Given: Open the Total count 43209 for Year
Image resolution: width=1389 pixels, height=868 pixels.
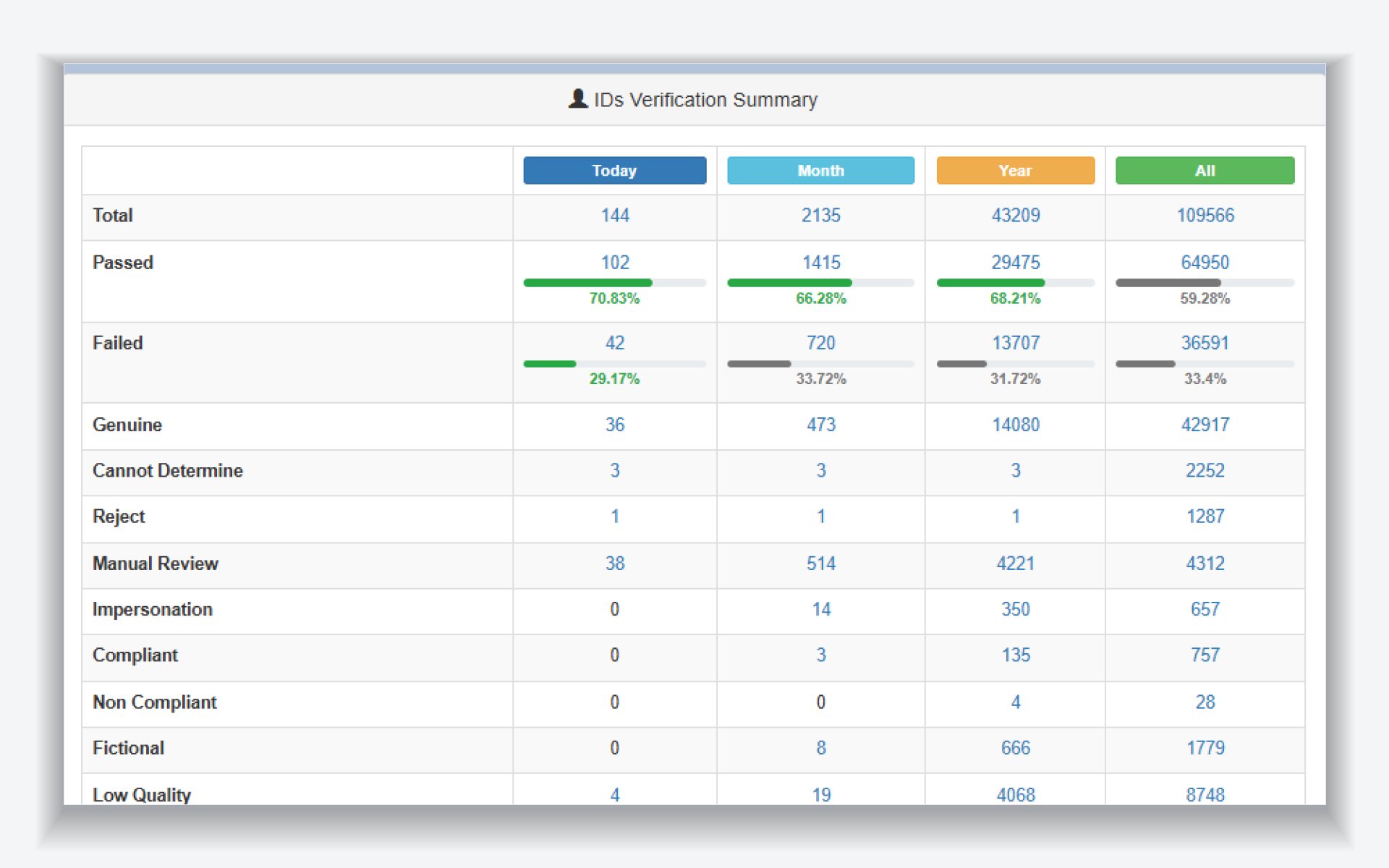Looking at the screenshot, I should coord(1015,216).
